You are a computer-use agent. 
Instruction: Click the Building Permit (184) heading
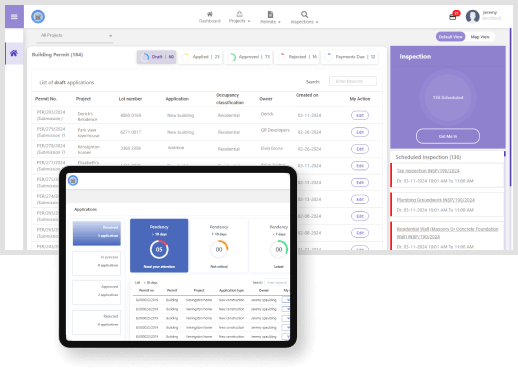(x=57, y=55)
